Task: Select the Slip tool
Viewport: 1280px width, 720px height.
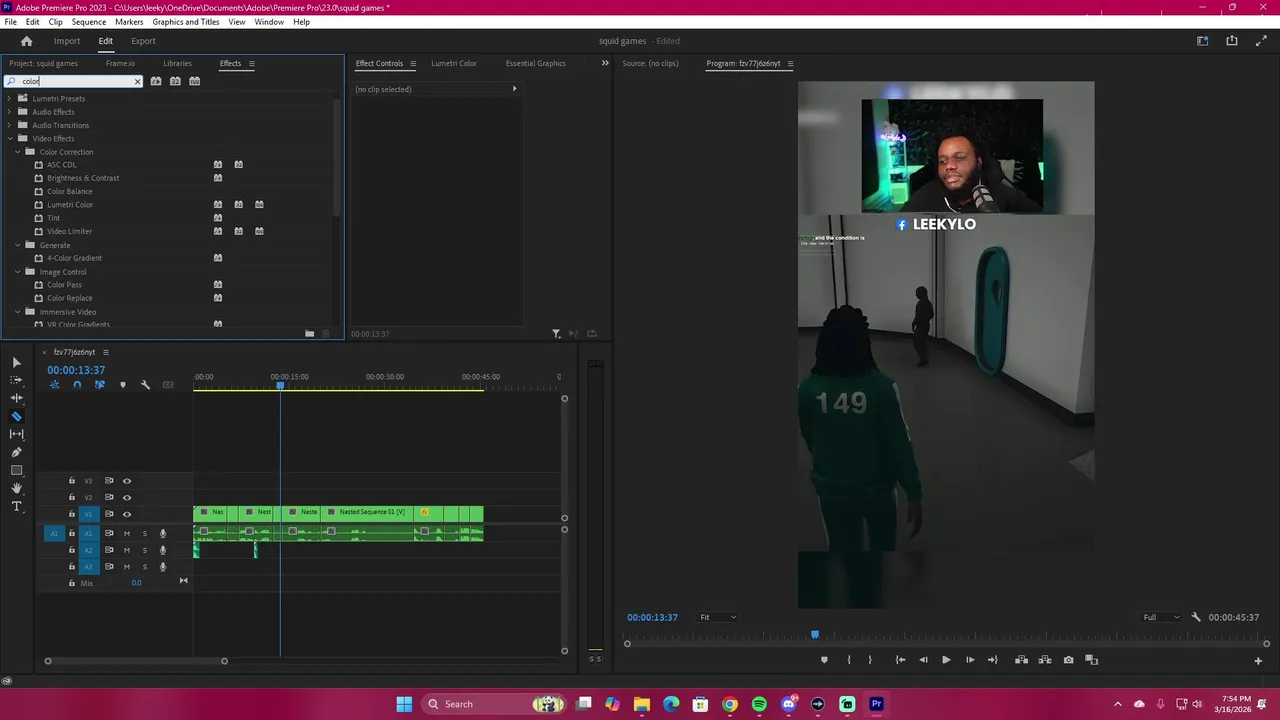Action: point(16,434)
